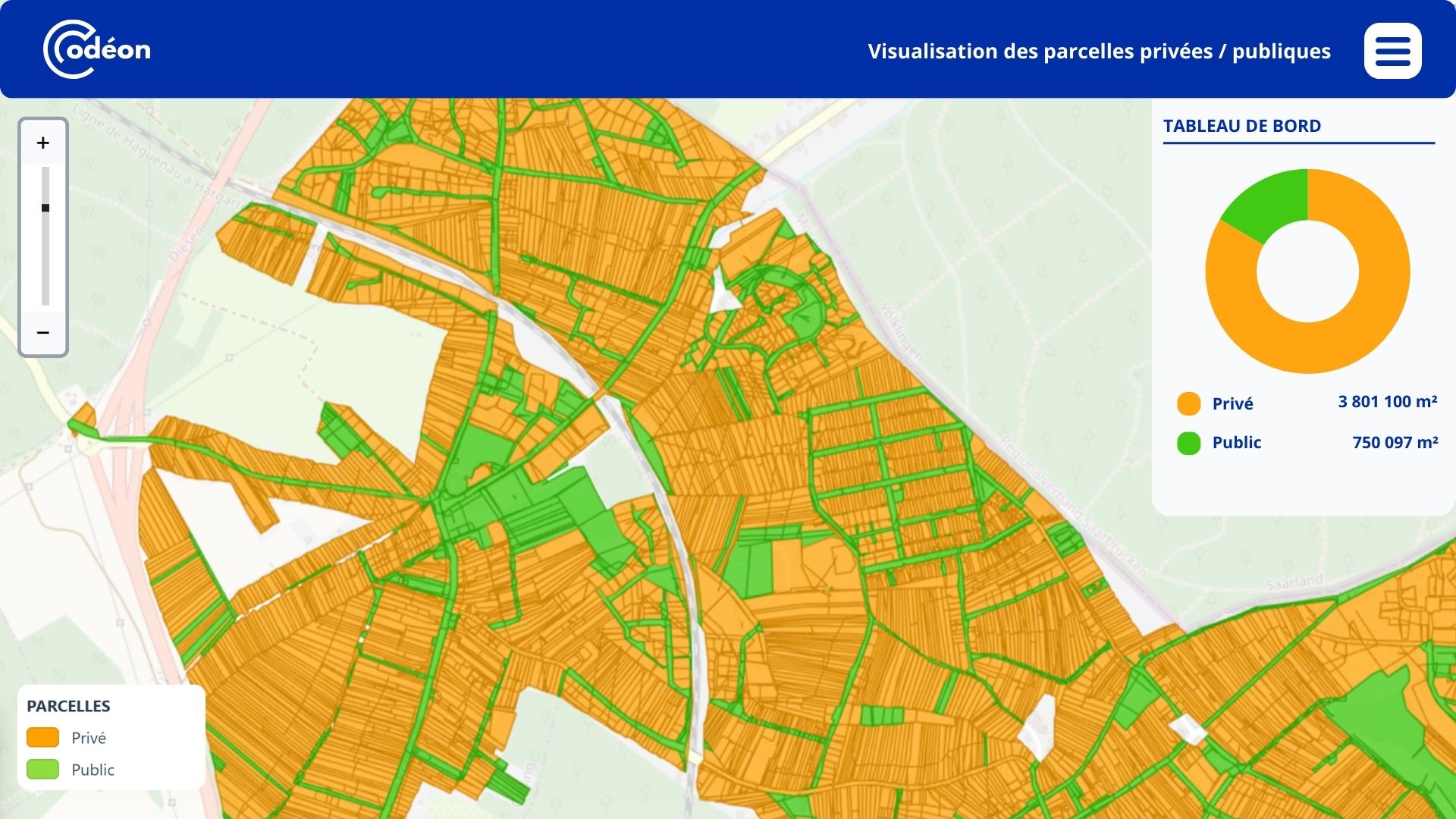Click the zoom slider handle

click(x=45, y=208)
